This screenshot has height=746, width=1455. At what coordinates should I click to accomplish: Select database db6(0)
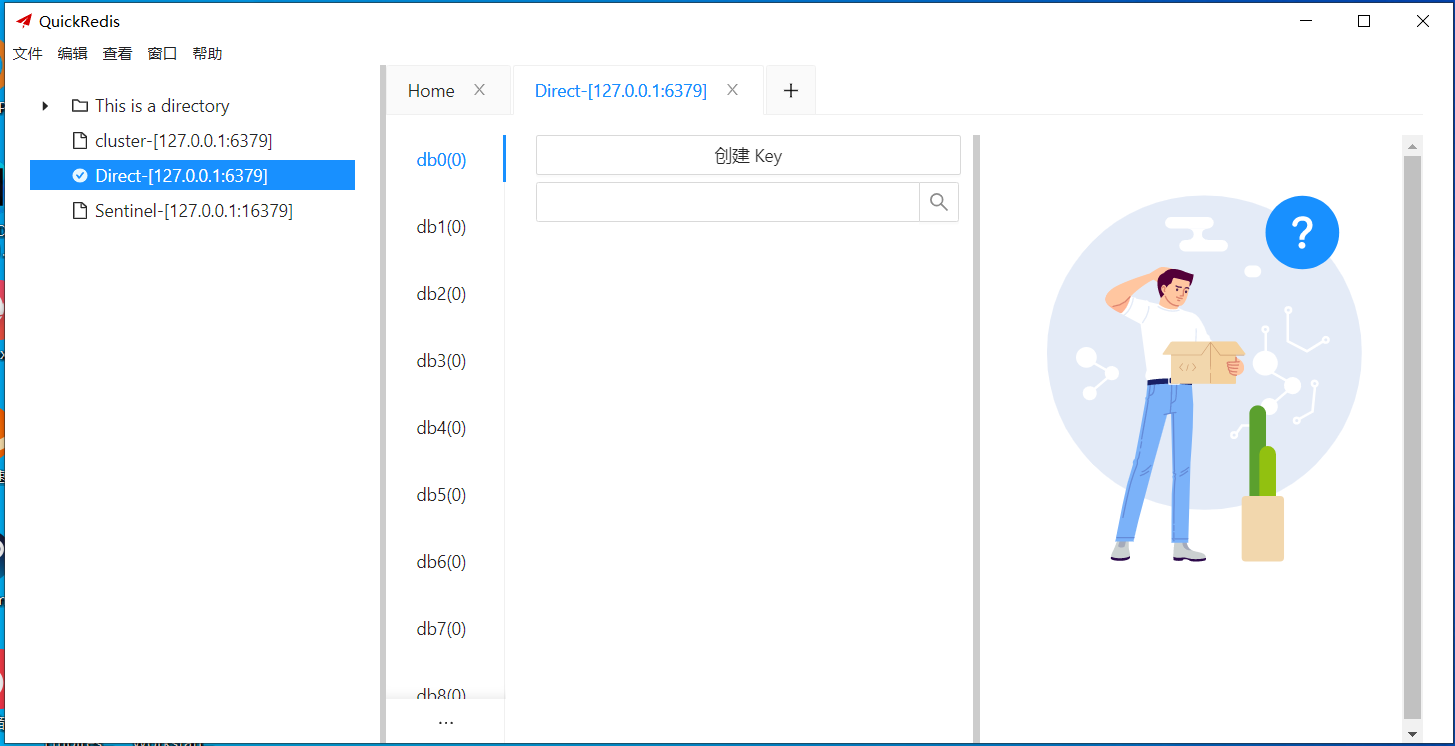click(x=441, y=562)
